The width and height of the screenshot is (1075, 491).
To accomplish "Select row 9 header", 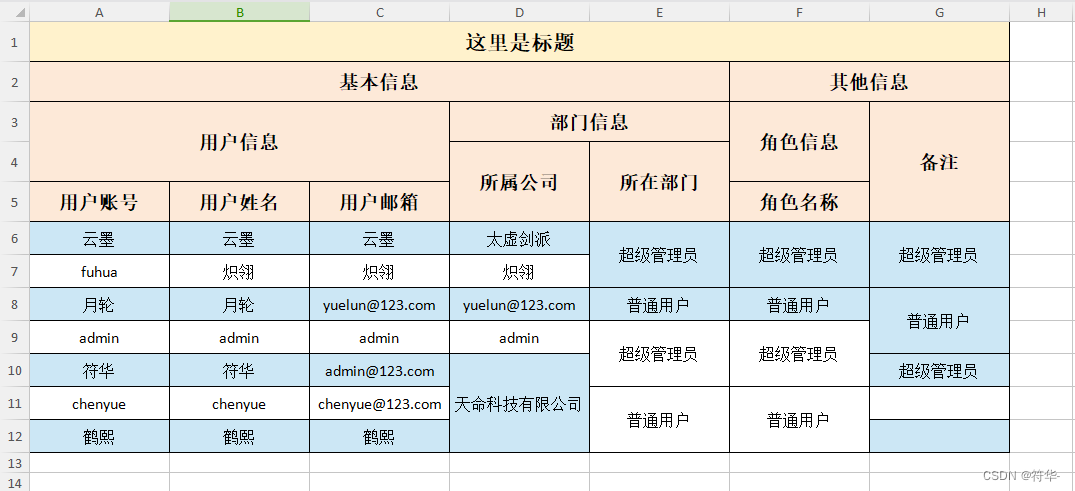I will point(14,337).
